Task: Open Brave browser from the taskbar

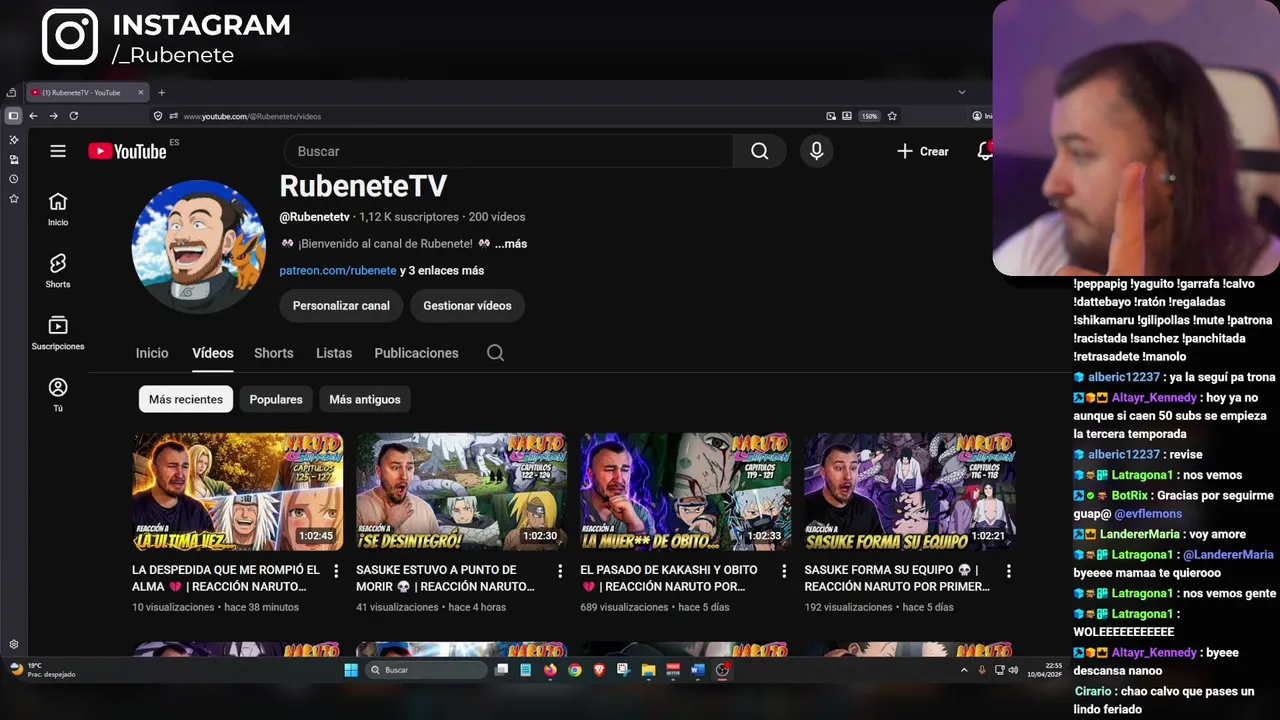Action: (599, 670)
